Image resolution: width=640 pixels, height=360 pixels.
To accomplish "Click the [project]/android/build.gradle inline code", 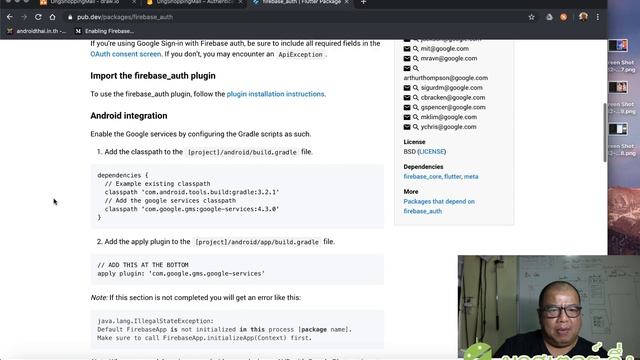I will (x=242, y=152).
